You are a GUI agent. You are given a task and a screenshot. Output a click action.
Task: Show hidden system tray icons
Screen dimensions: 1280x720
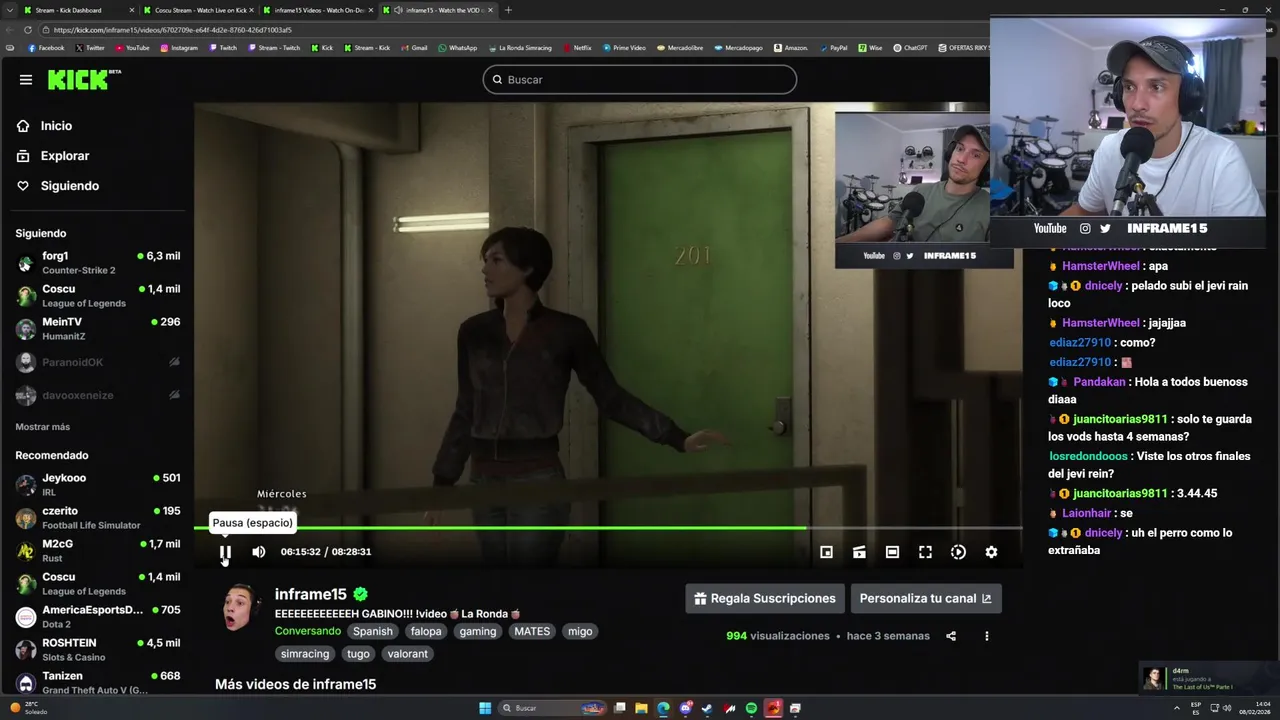(1176, 708)
